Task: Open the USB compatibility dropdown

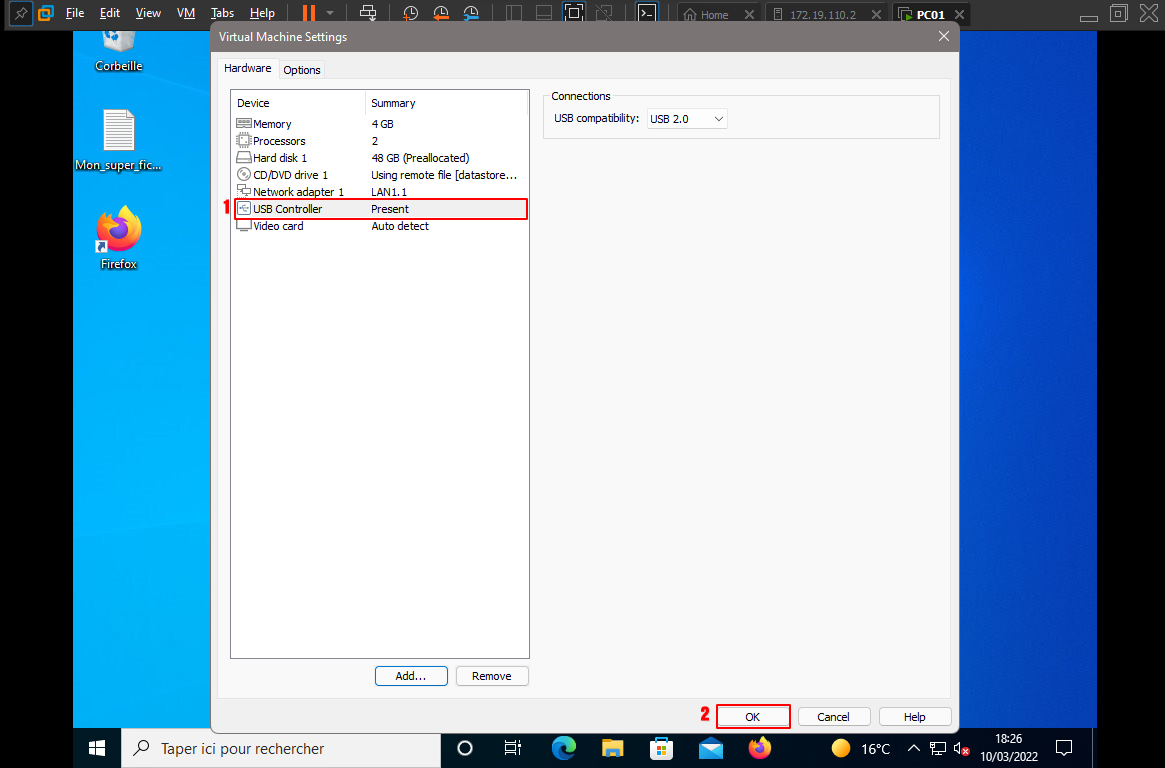Action: pos(687,119)
